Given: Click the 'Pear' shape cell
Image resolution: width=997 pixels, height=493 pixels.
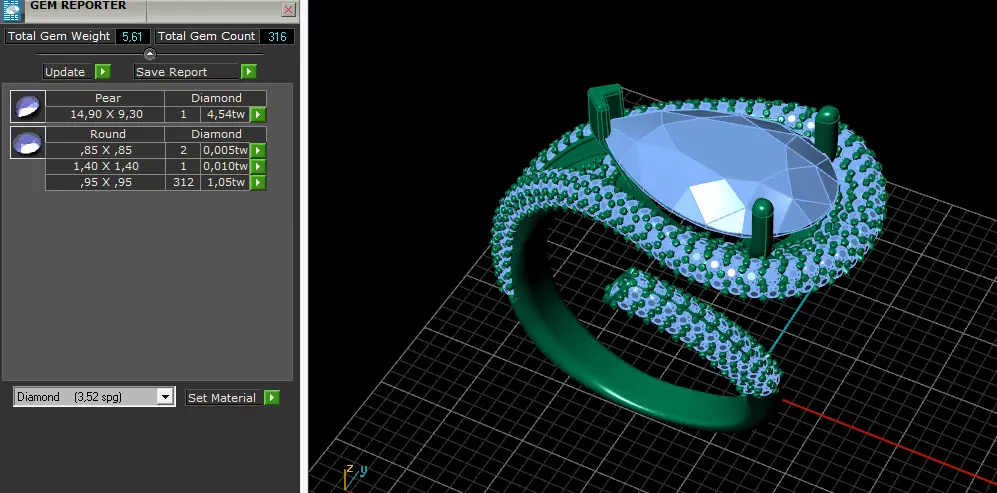Looking at the screenshot, I should click(105, 98).
